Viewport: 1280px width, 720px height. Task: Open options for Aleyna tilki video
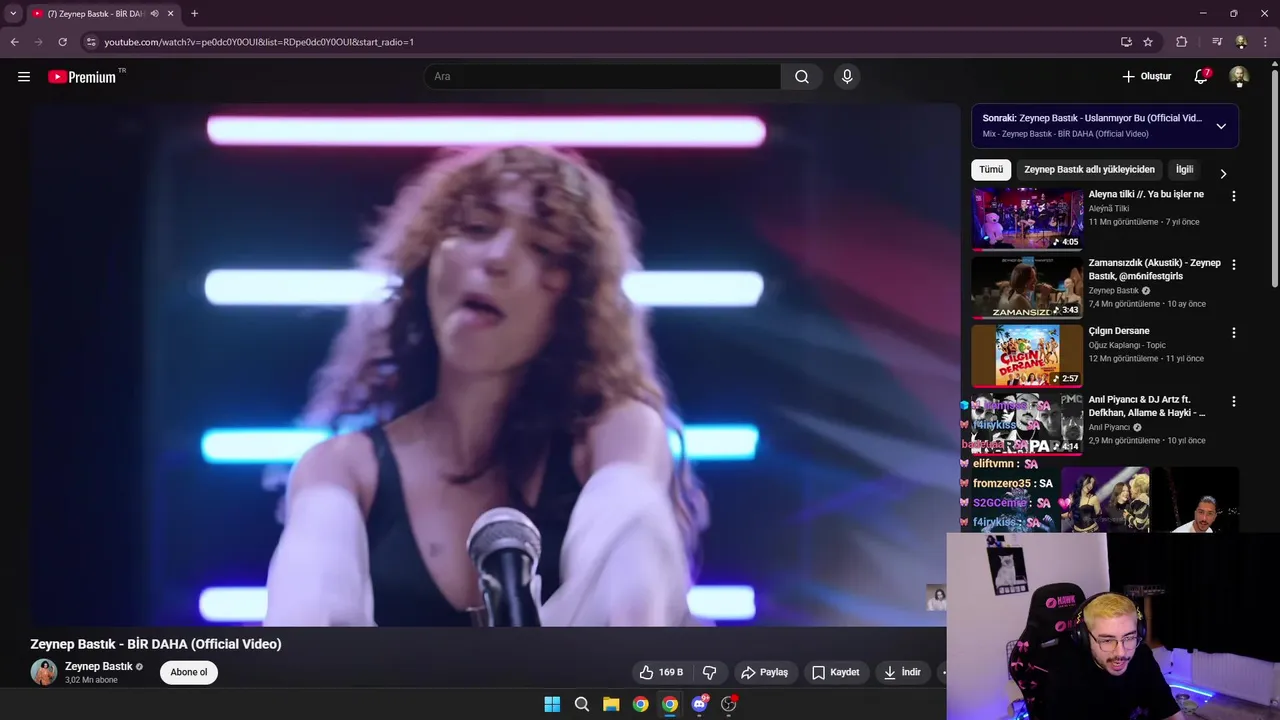[x=1233, y=196]
